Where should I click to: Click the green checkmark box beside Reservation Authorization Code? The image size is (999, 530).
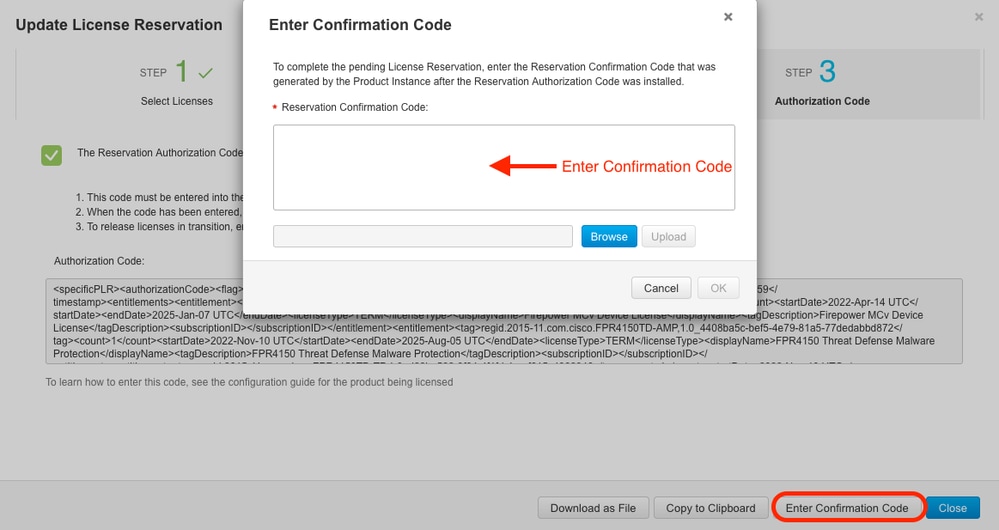coord(52,155)
